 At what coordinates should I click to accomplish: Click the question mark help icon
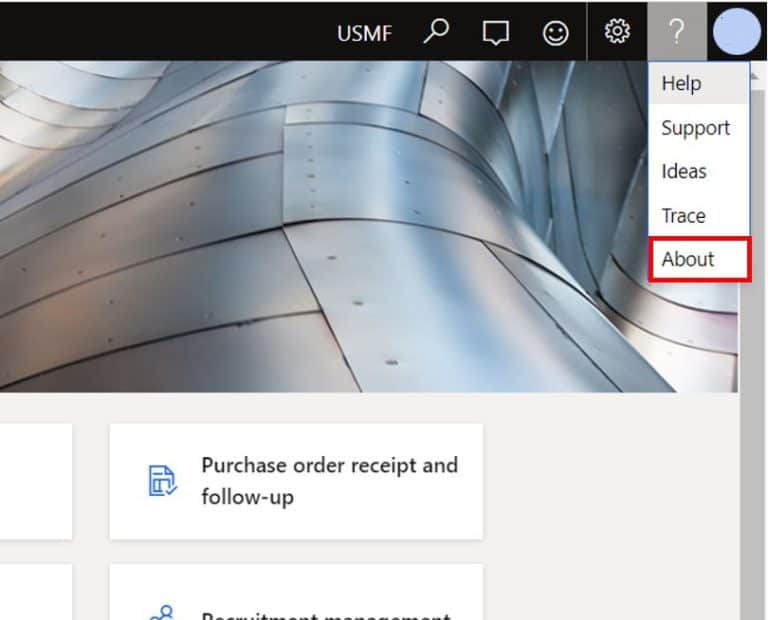coord(677,31)
